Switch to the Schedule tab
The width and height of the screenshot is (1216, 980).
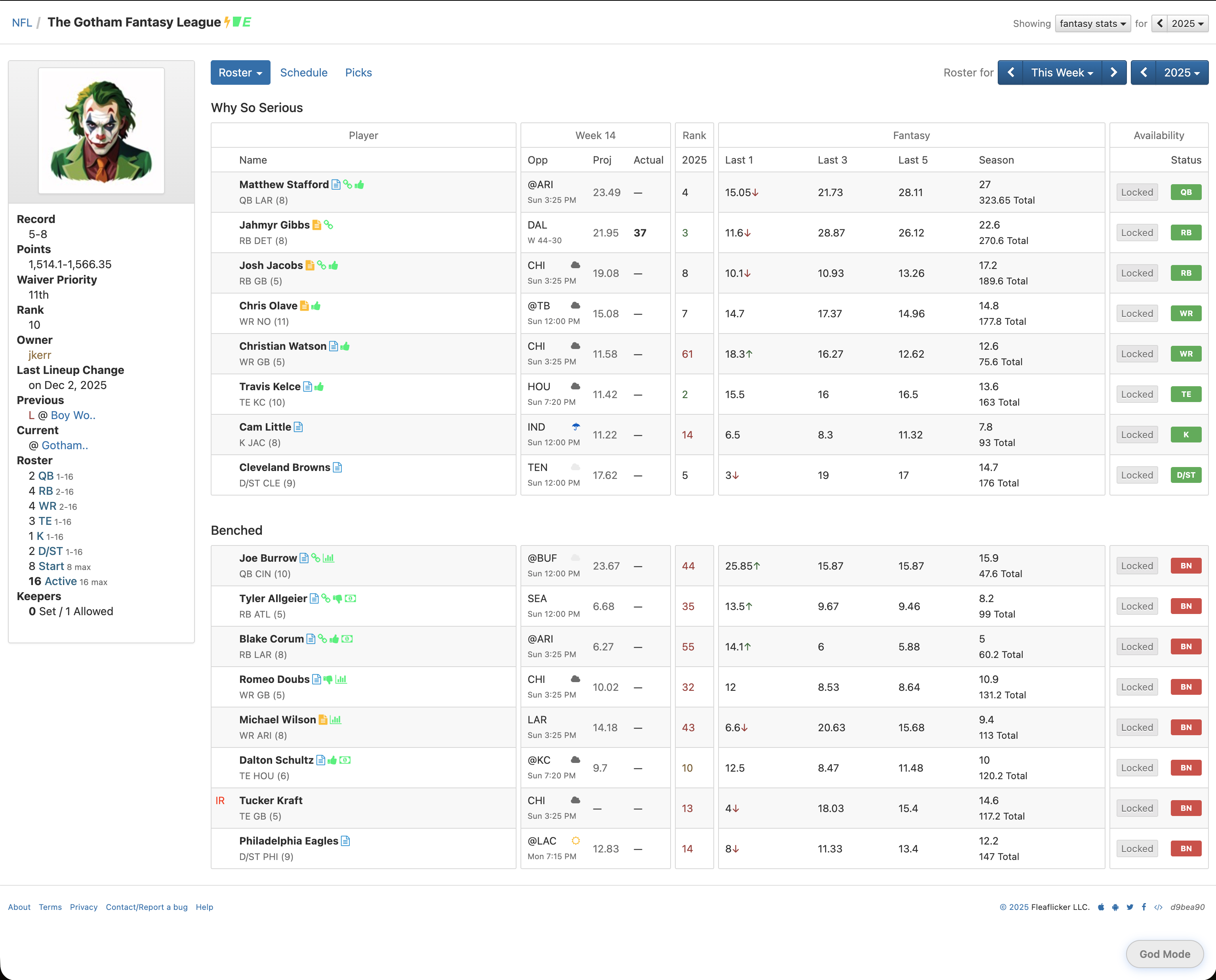(303, 72)
